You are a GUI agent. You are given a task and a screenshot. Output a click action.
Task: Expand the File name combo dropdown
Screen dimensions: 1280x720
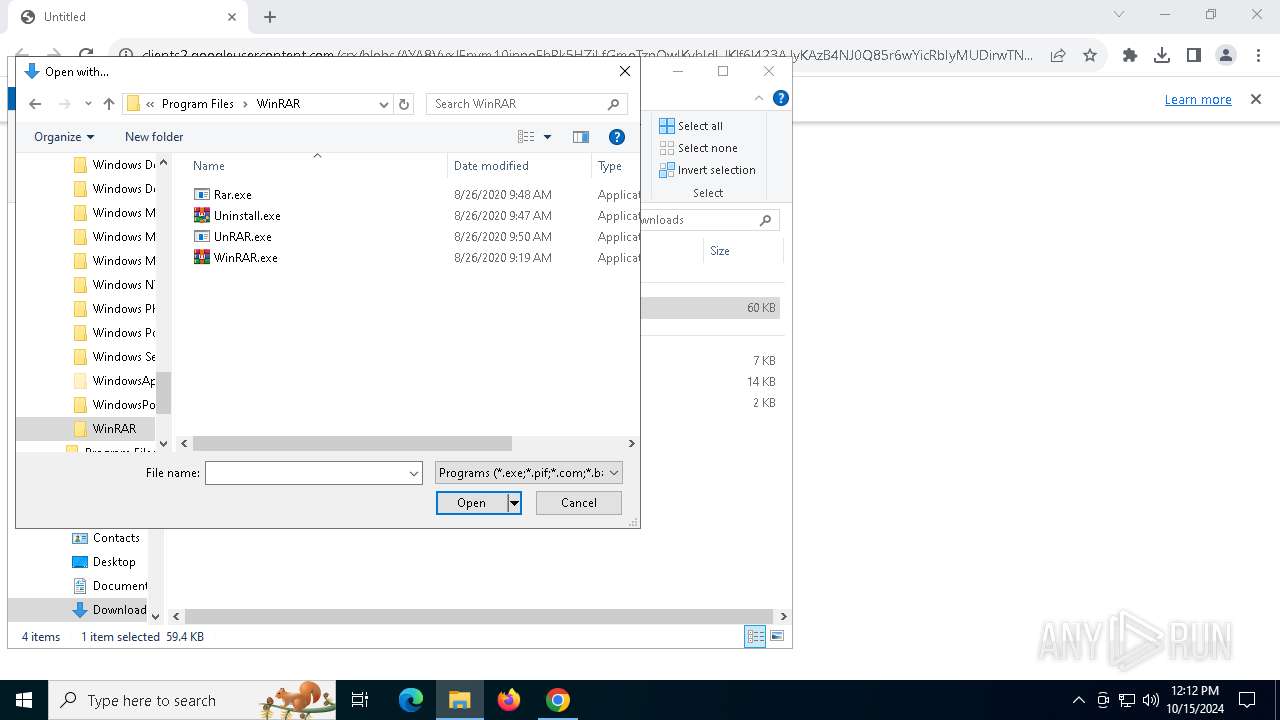[x=414, y=473]
